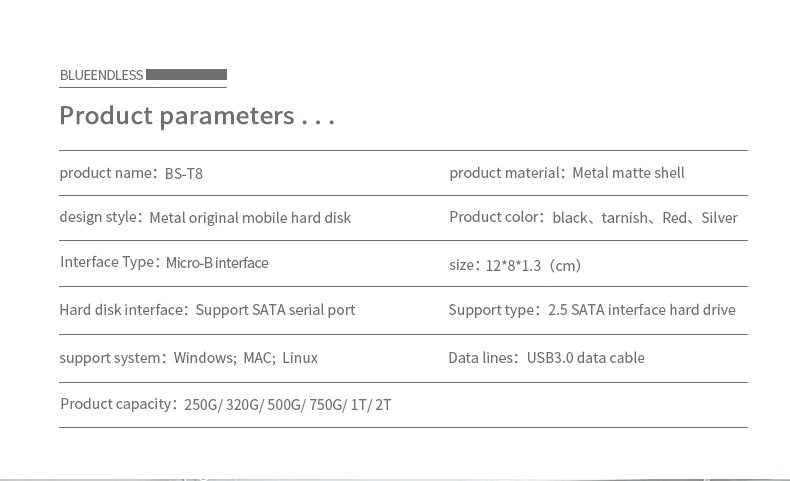790x481 pixels.
Task: Click the Product color label
Action: tap(496, 217)
